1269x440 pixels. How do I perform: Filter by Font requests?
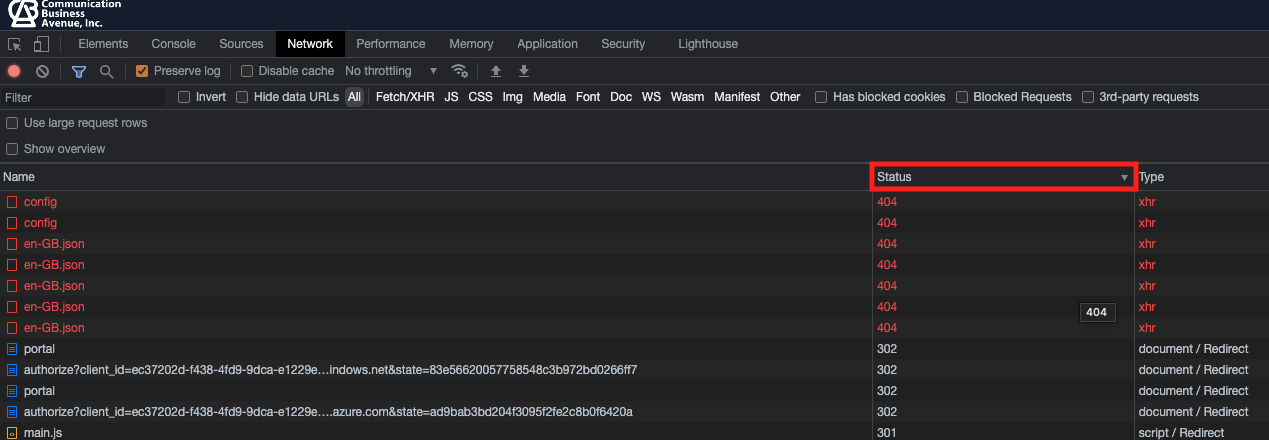[588, 97]
